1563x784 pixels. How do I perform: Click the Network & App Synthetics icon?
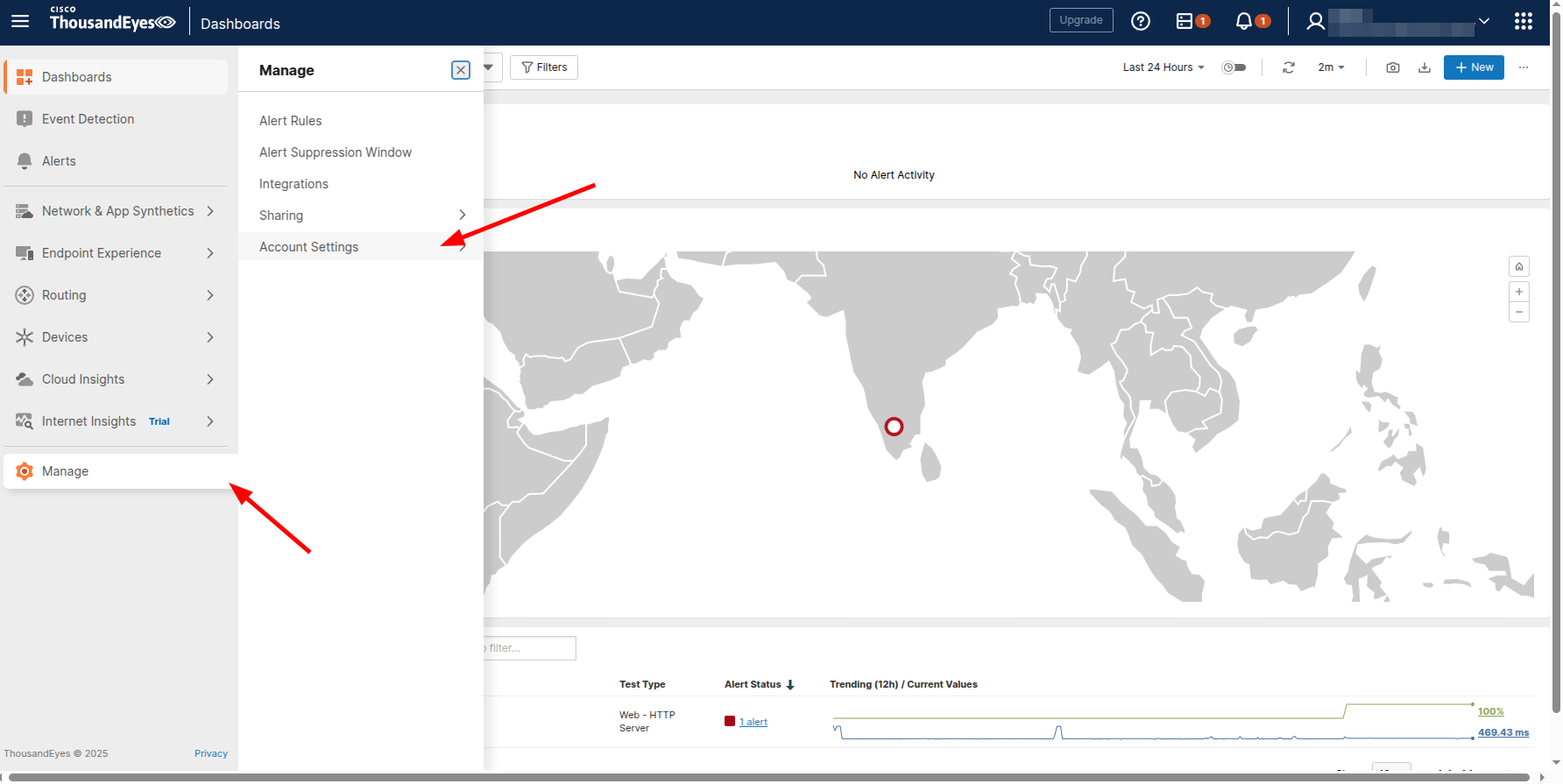click(25, 211)
